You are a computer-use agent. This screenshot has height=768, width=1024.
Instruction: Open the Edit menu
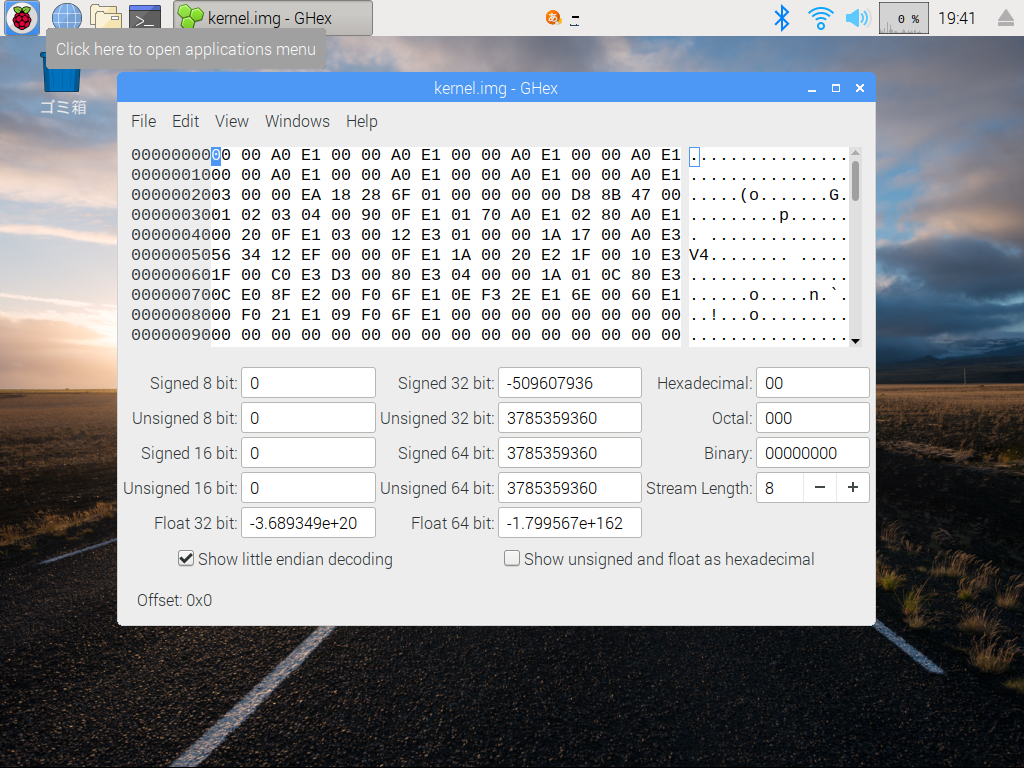point(185,121)
